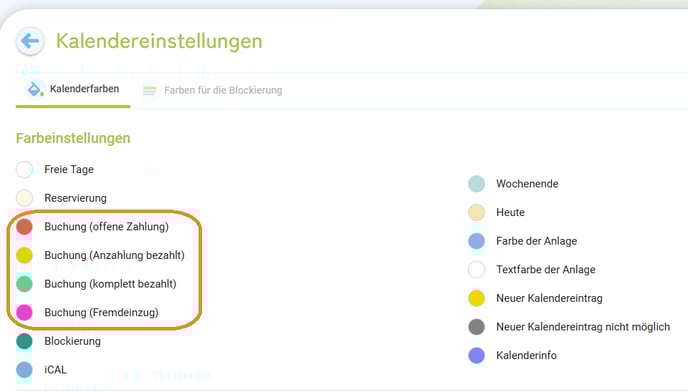Click the Textfarbe der Anlage label
The width and height of the screenshot is (688, 392).
[546, 270]
